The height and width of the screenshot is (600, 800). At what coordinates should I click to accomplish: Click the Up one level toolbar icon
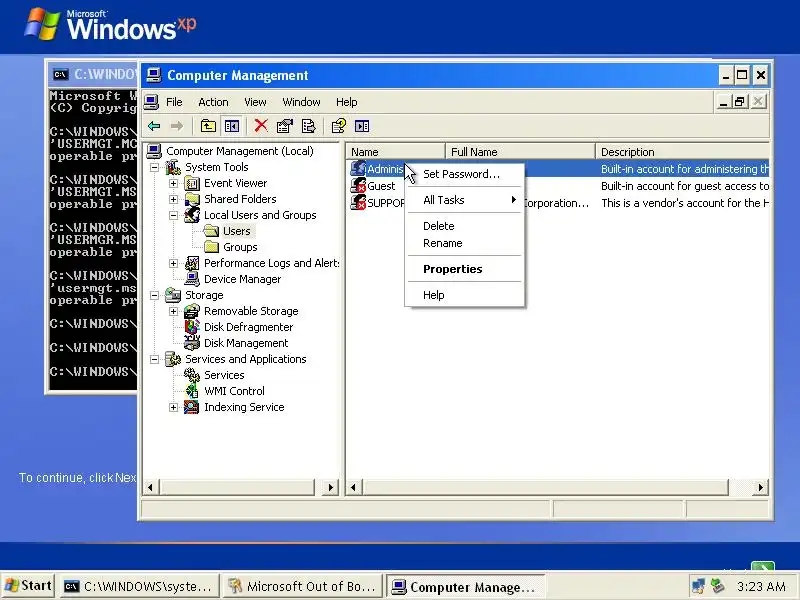pos(208,126)
